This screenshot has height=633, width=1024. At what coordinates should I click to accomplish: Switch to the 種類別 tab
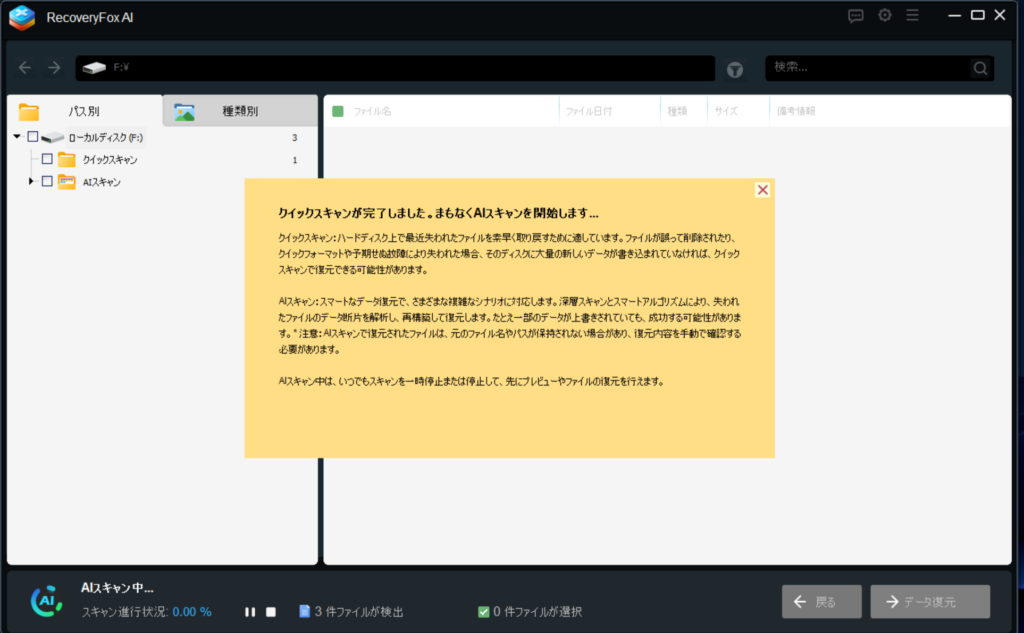click(x=239, y=111)
